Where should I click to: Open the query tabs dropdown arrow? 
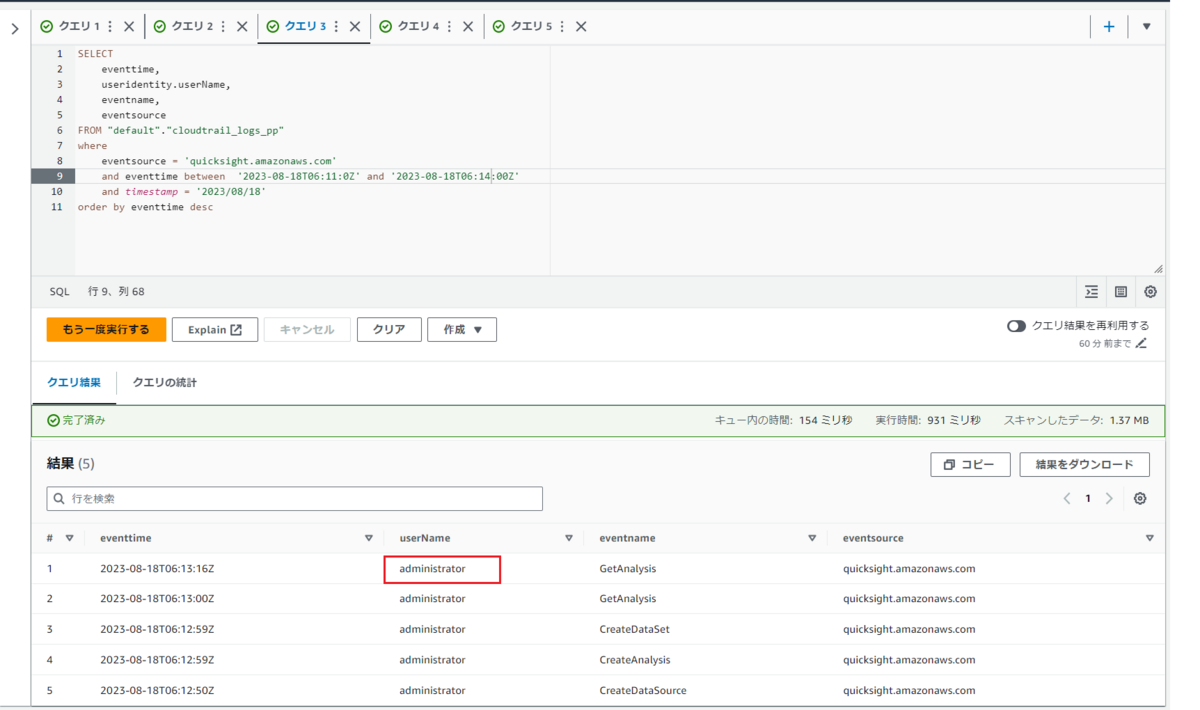1147,27
